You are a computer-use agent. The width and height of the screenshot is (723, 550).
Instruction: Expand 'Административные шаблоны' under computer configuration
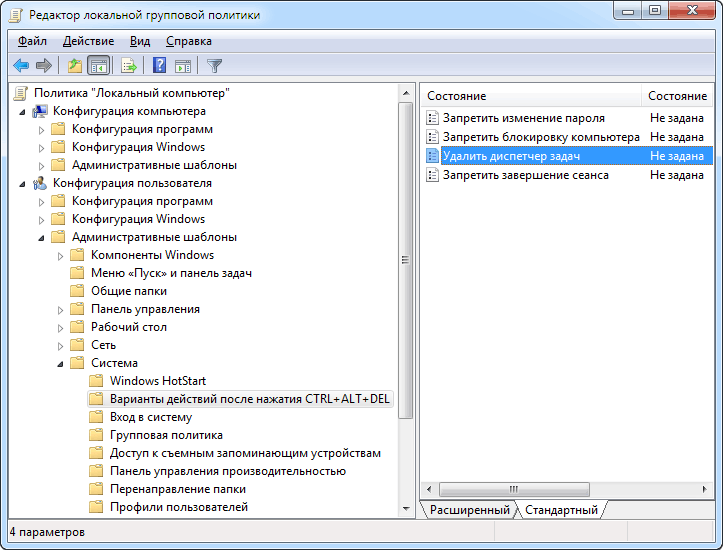[x=41, y=166]
